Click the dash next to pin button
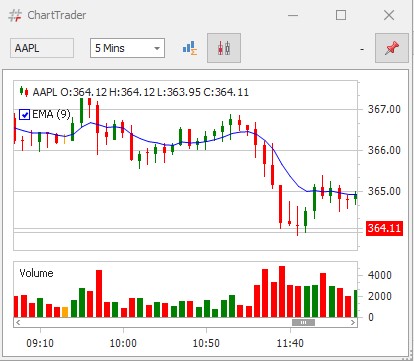Viewport: 414px width, 361px height. [362, 50]
